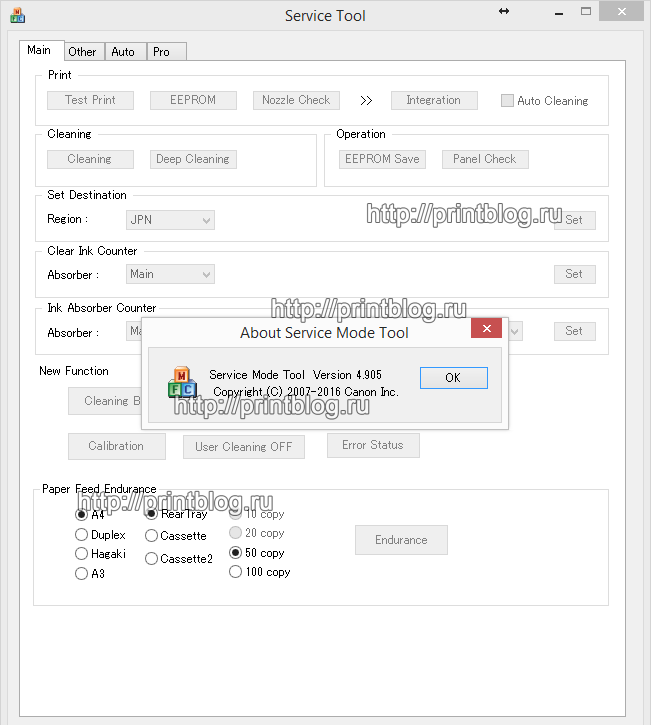Enable the Auto Cleaning checkbox

click(x=508, y=101)
